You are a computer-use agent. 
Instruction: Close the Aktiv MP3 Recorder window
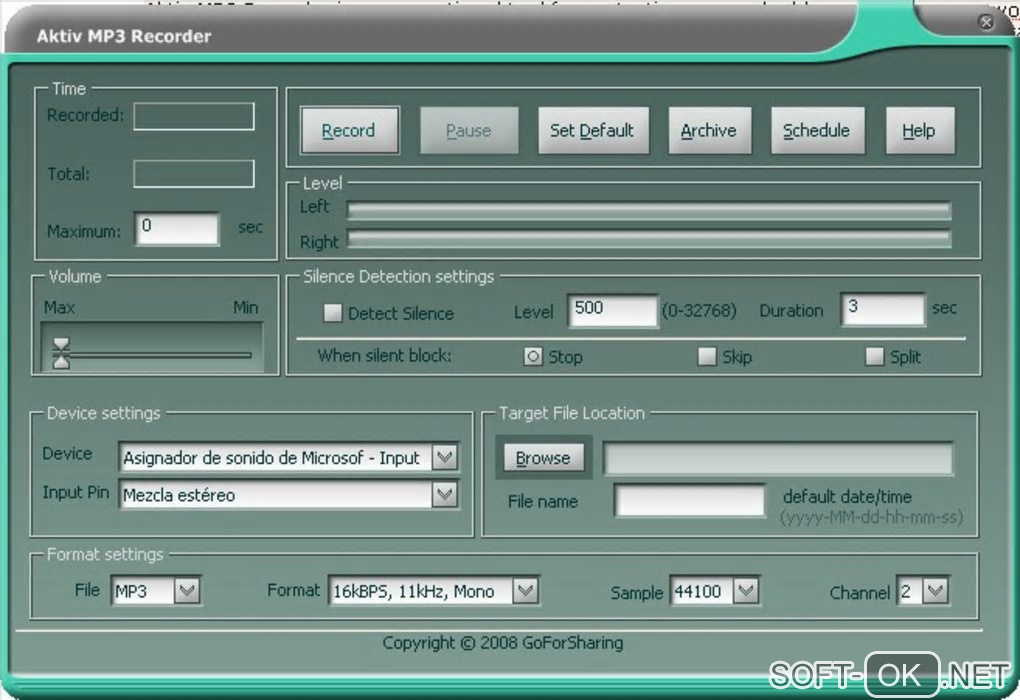[x=986, y=22]
